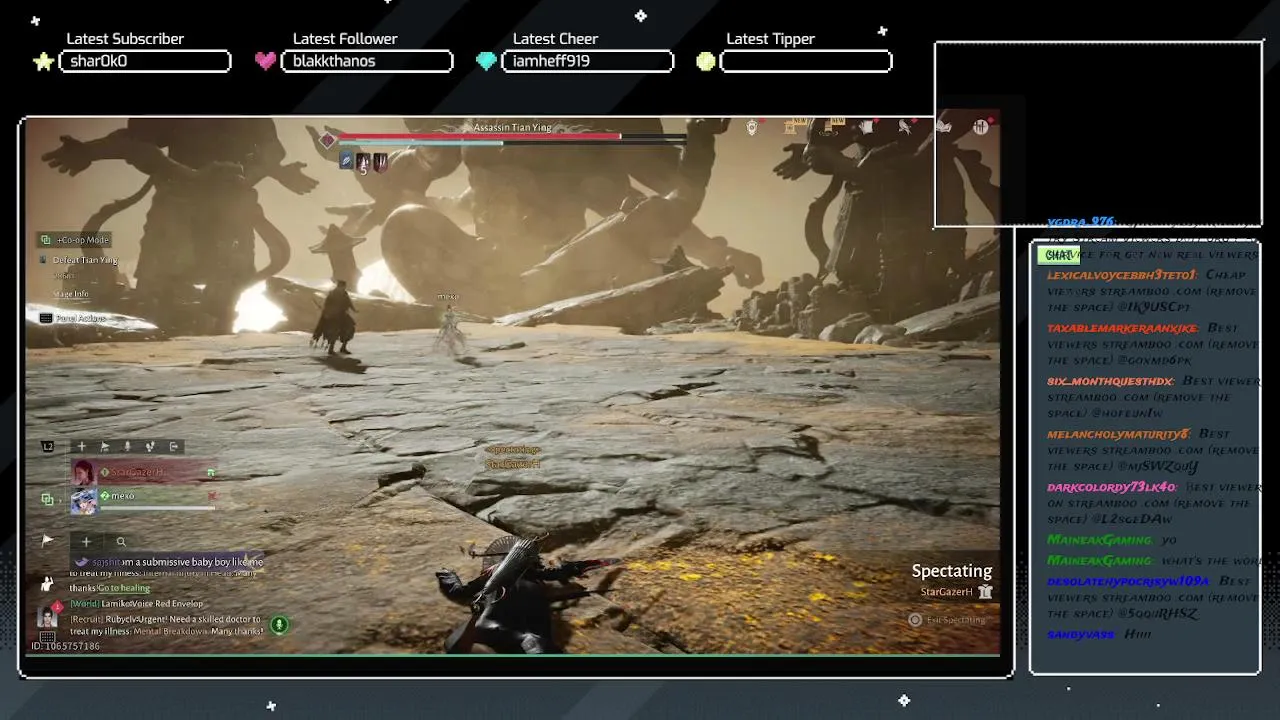This screenshot has width=1280, height=720.
Task: Click the Panel Actions keyboard icon
Action: pos(45,318)
